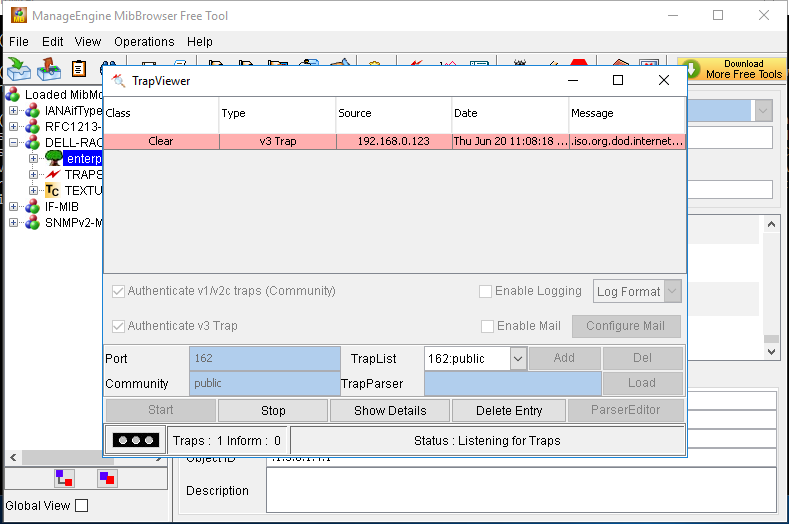Click the connected-squares tree view icon
The width and height of the screenshot is (789, 524).
(x=64, y=478)
